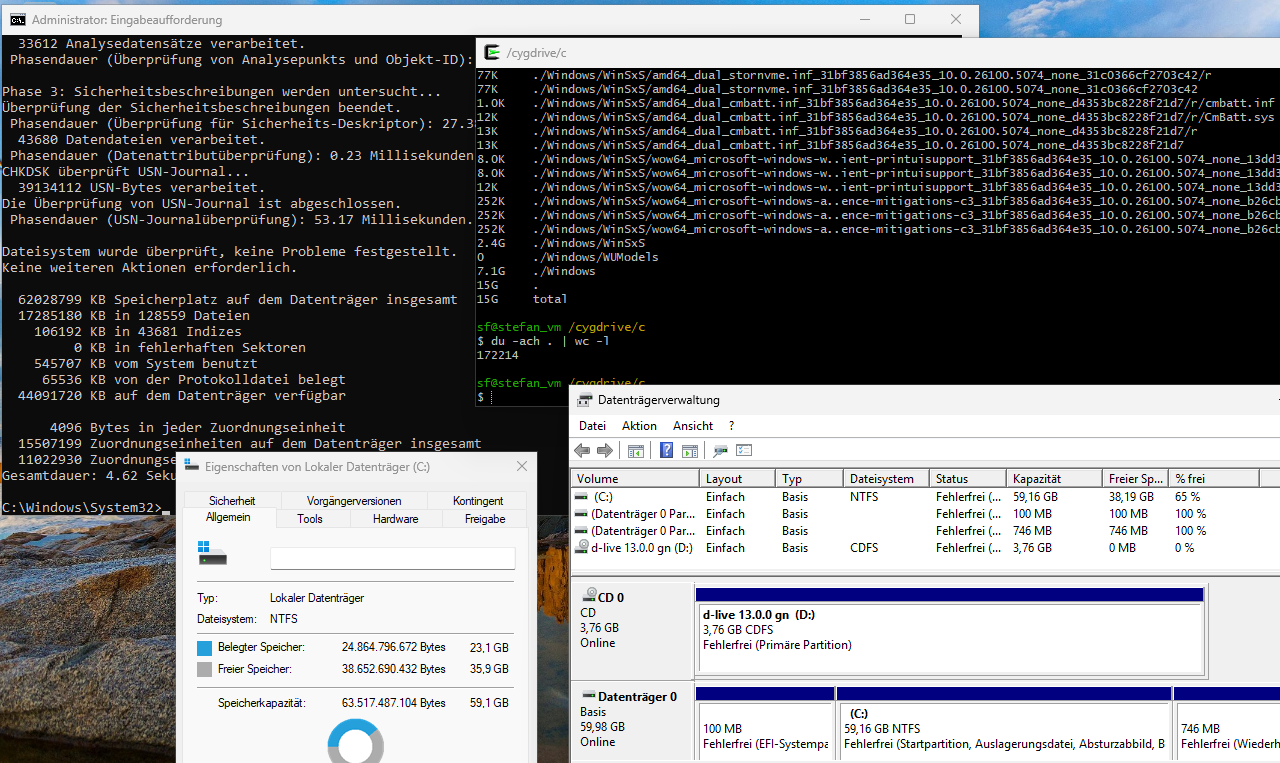Sort by the Dateisystem column header
Image resolution: width=1280 pixels, height=763 pixels.
886,478
